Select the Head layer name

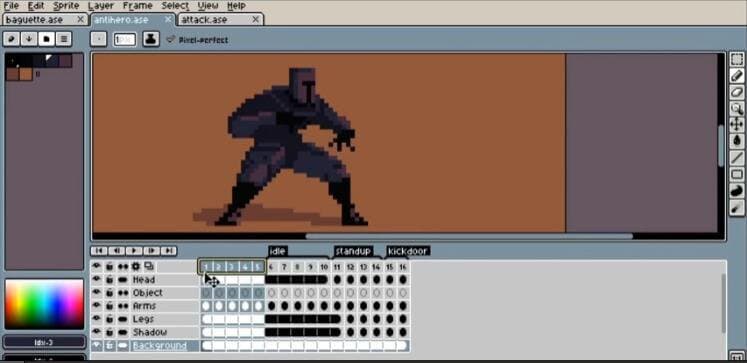(x=144, y=280)
